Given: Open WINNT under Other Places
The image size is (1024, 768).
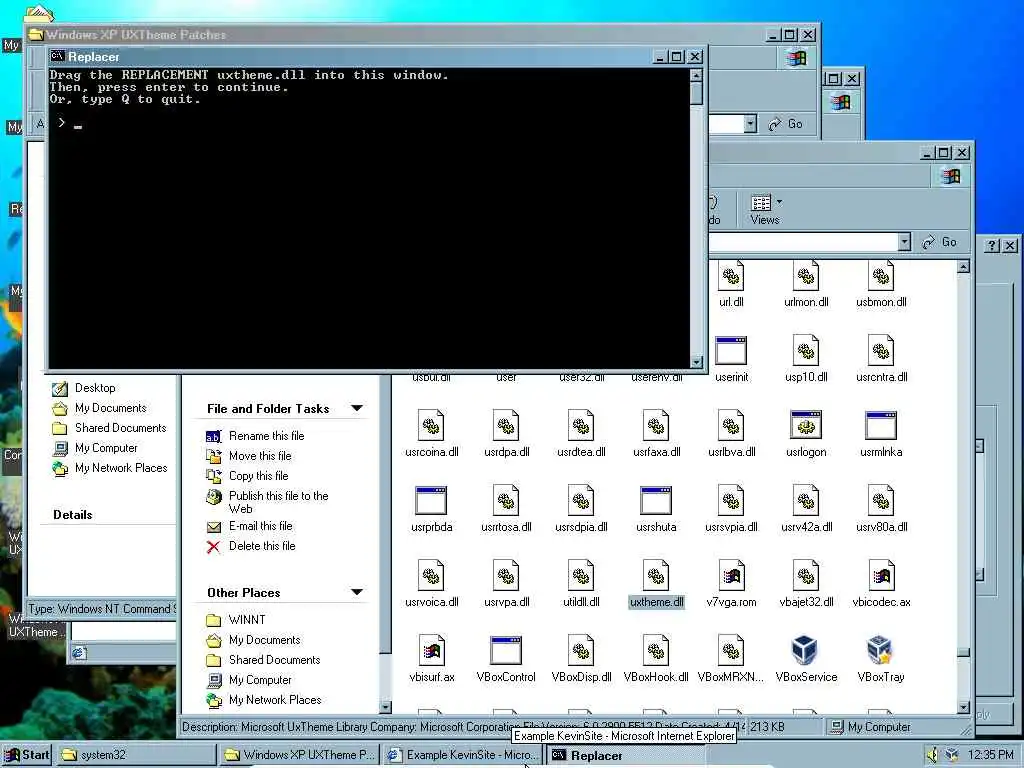Looking at the screenshot, I should pyautogui.click(x=247, y=620).
